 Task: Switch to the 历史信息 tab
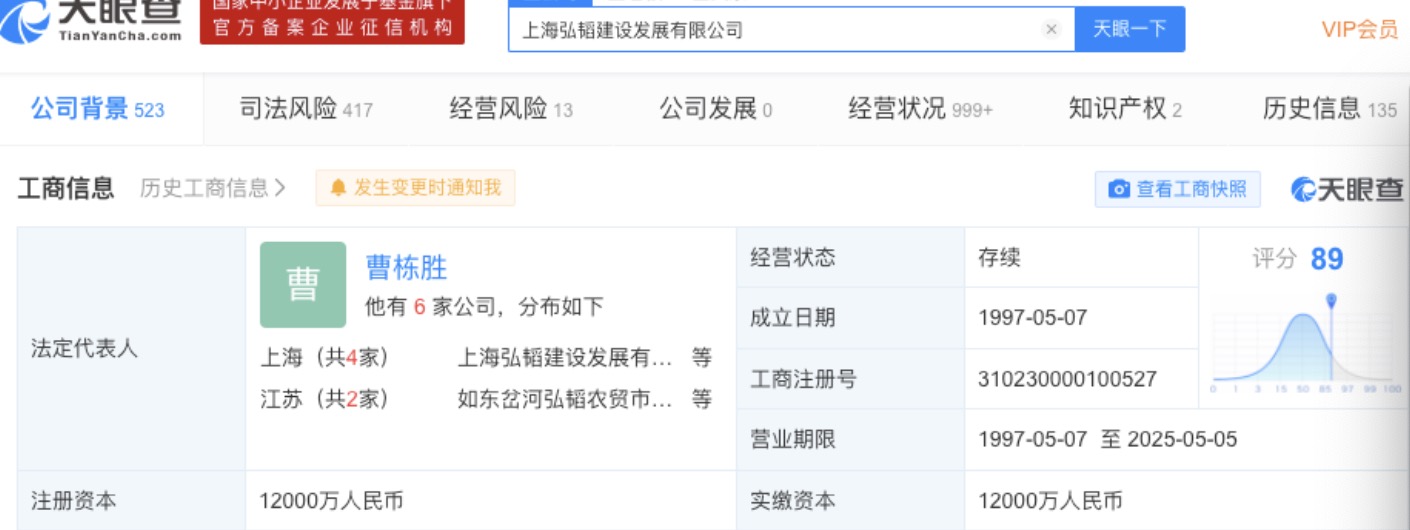[1329, 109]
